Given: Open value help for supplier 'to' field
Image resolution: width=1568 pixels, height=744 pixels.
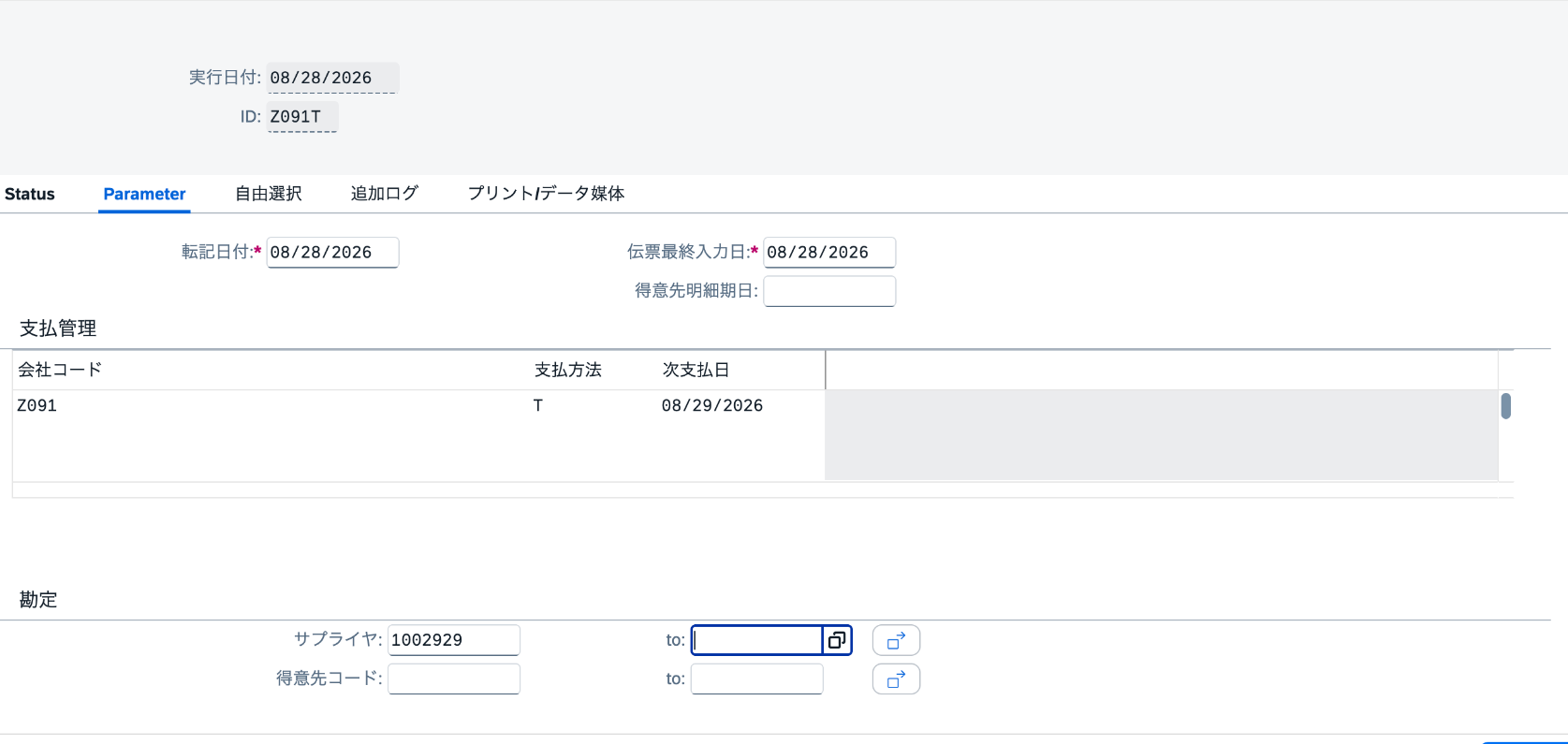Looking at the screenshot, I should coord(837,640).
